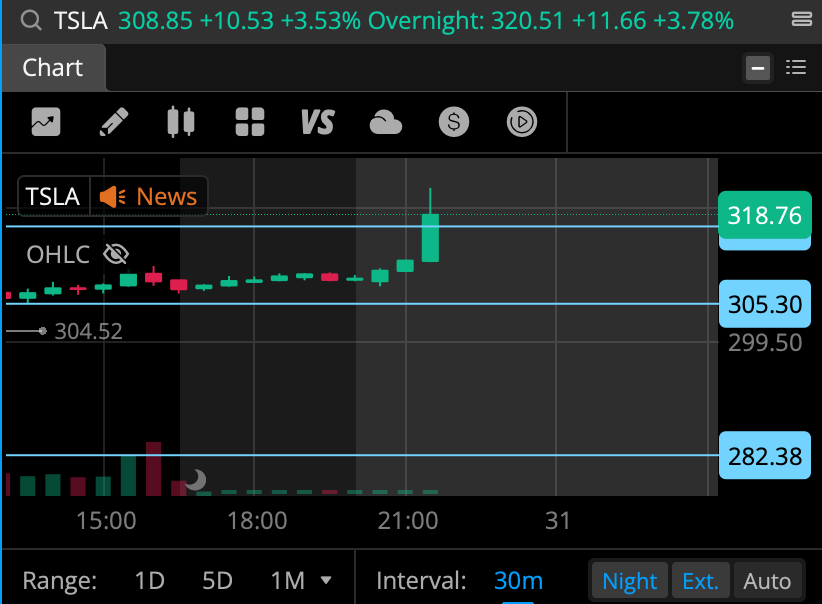The width and height of the screenshot is (822, 604).
Task: Select the 282.38 price level line label
Action: click(x=765, y=456)
